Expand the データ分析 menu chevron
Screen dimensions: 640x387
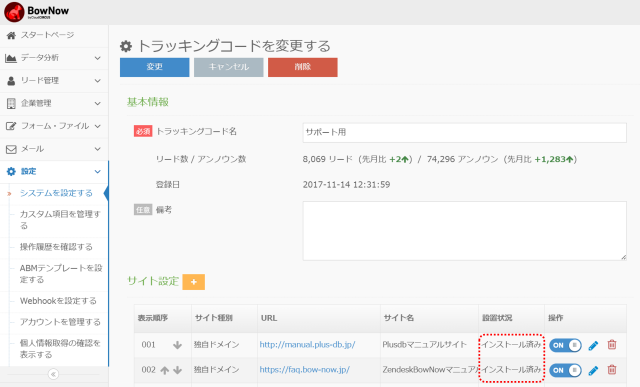(98, 58)
